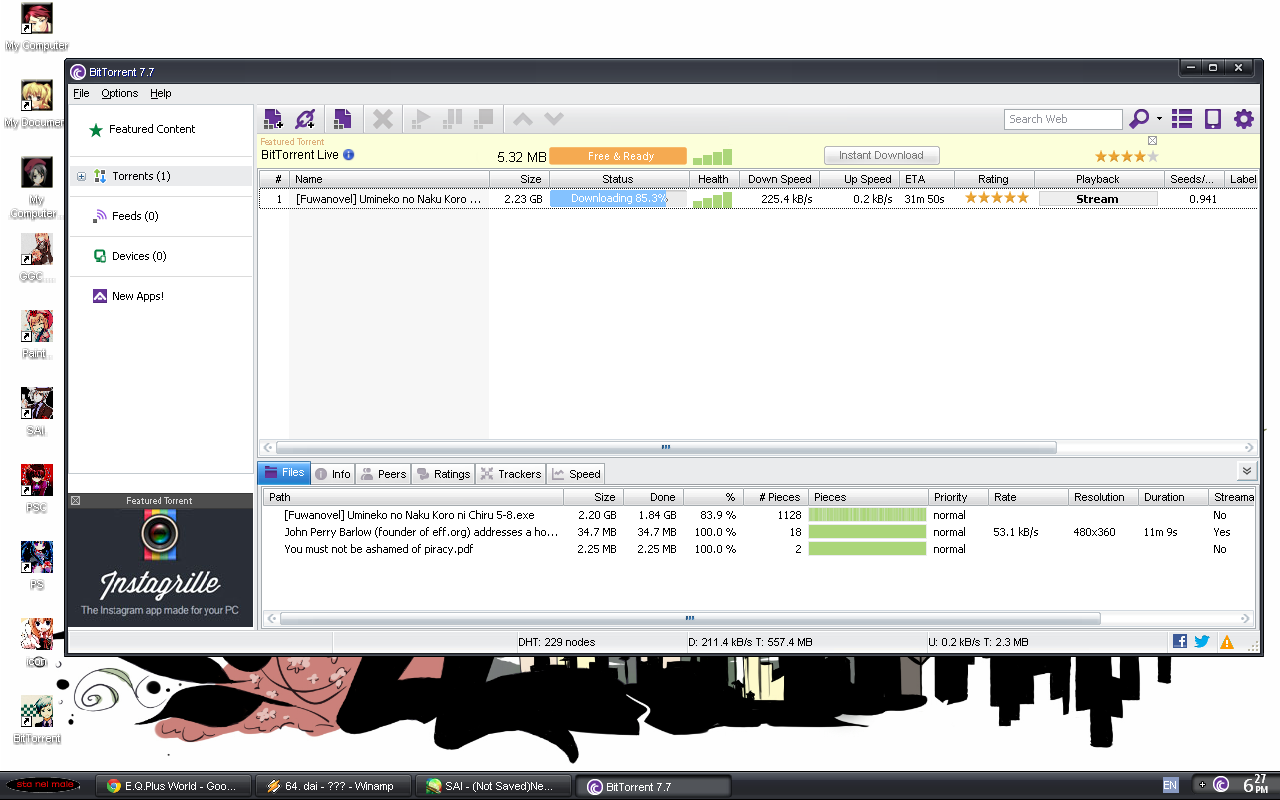The image size is (1280, 800).
Task: Click the list view toolbar icon
Action: (1182, 119)
